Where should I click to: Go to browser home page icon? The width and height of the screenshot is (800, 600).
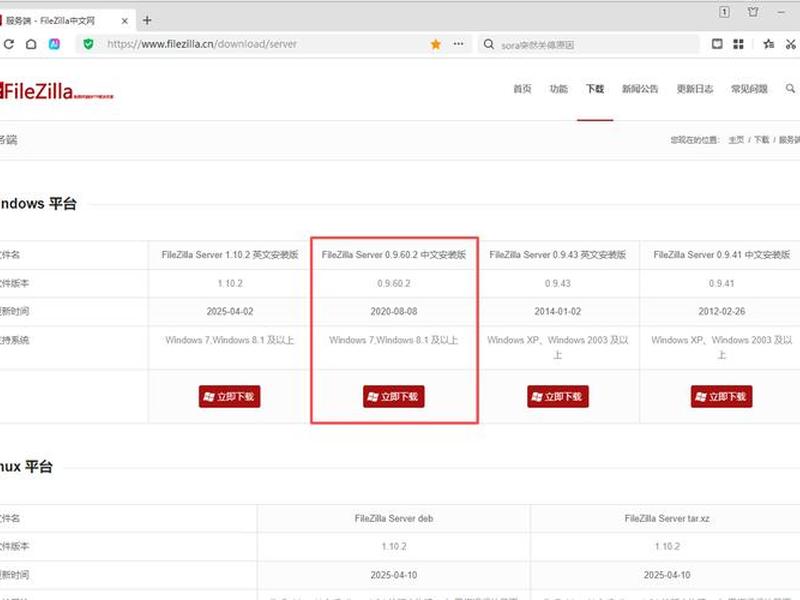pyautogui.click(x=31, y=44)
